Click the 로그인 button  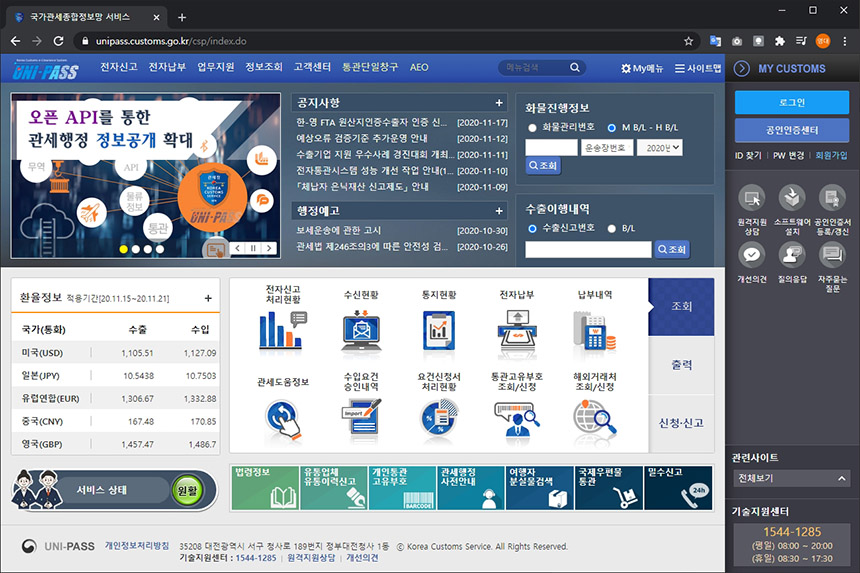point(792,103)
